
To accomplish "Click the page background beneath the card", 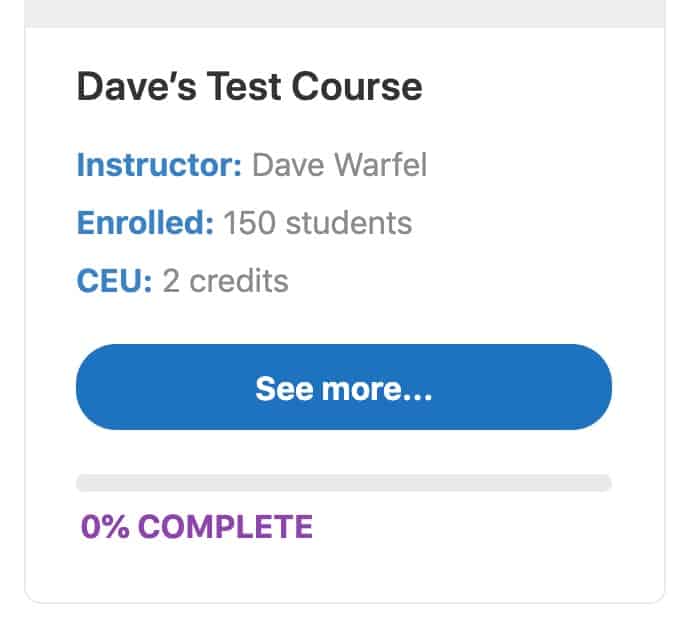I will click(x=344, y=613).
